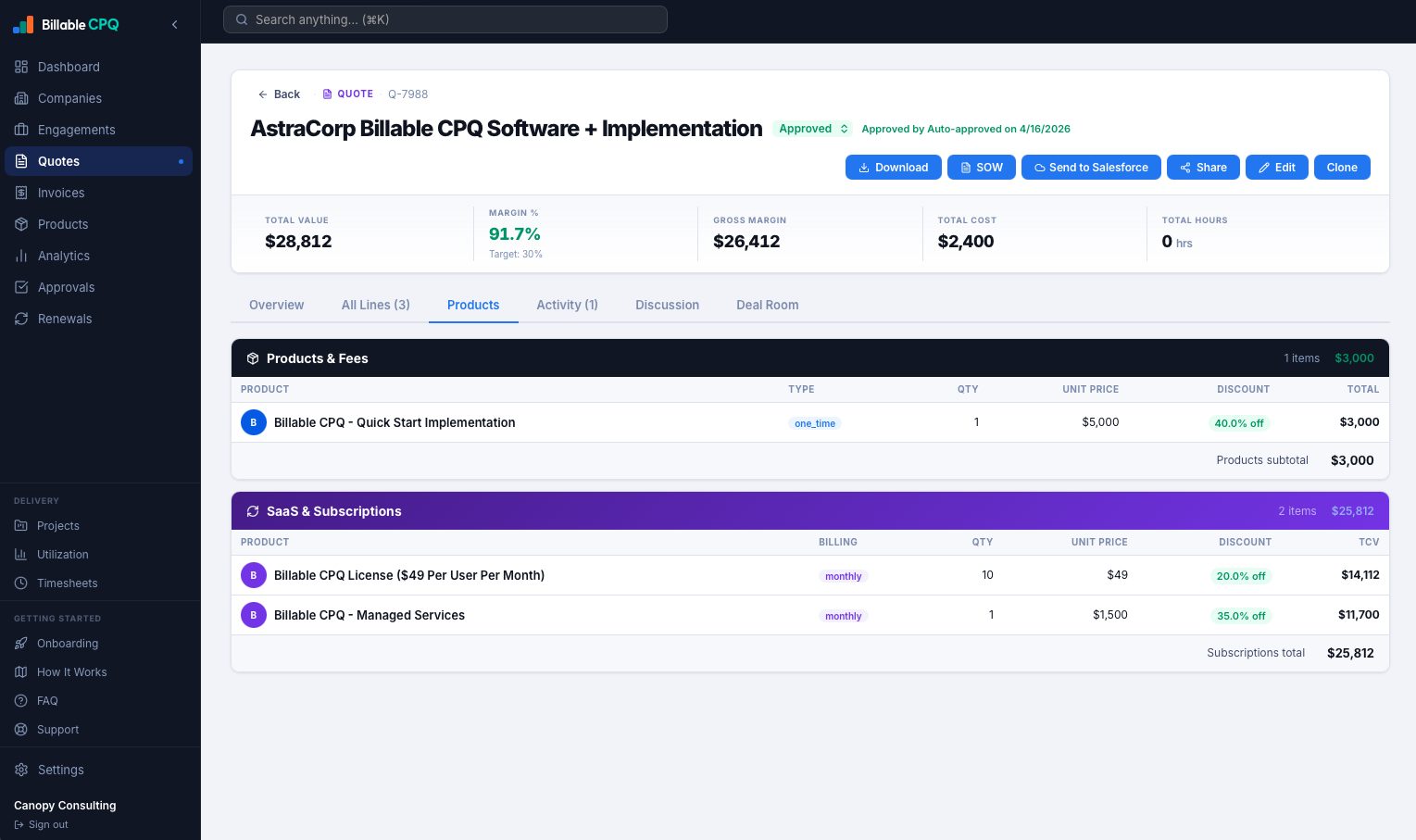Click the Support lifebuoy icon
The image size is (1416, 840).
[x=21, y=729]
